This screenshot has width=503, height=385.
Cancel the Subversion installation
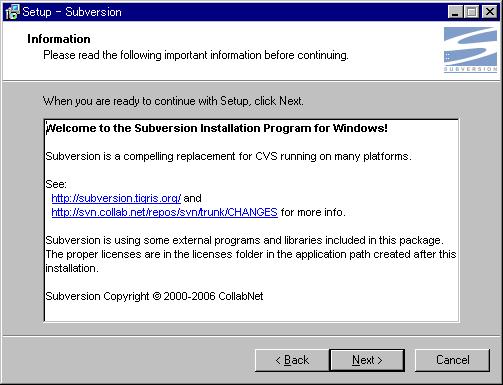(452, 360)
